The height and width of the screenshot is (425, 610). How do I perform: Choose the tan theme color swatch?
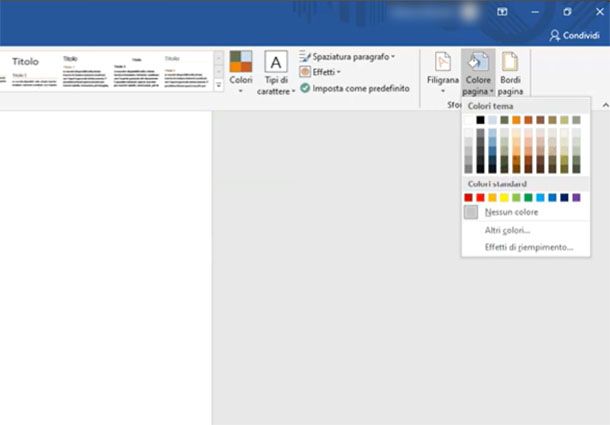coord(552,120)
